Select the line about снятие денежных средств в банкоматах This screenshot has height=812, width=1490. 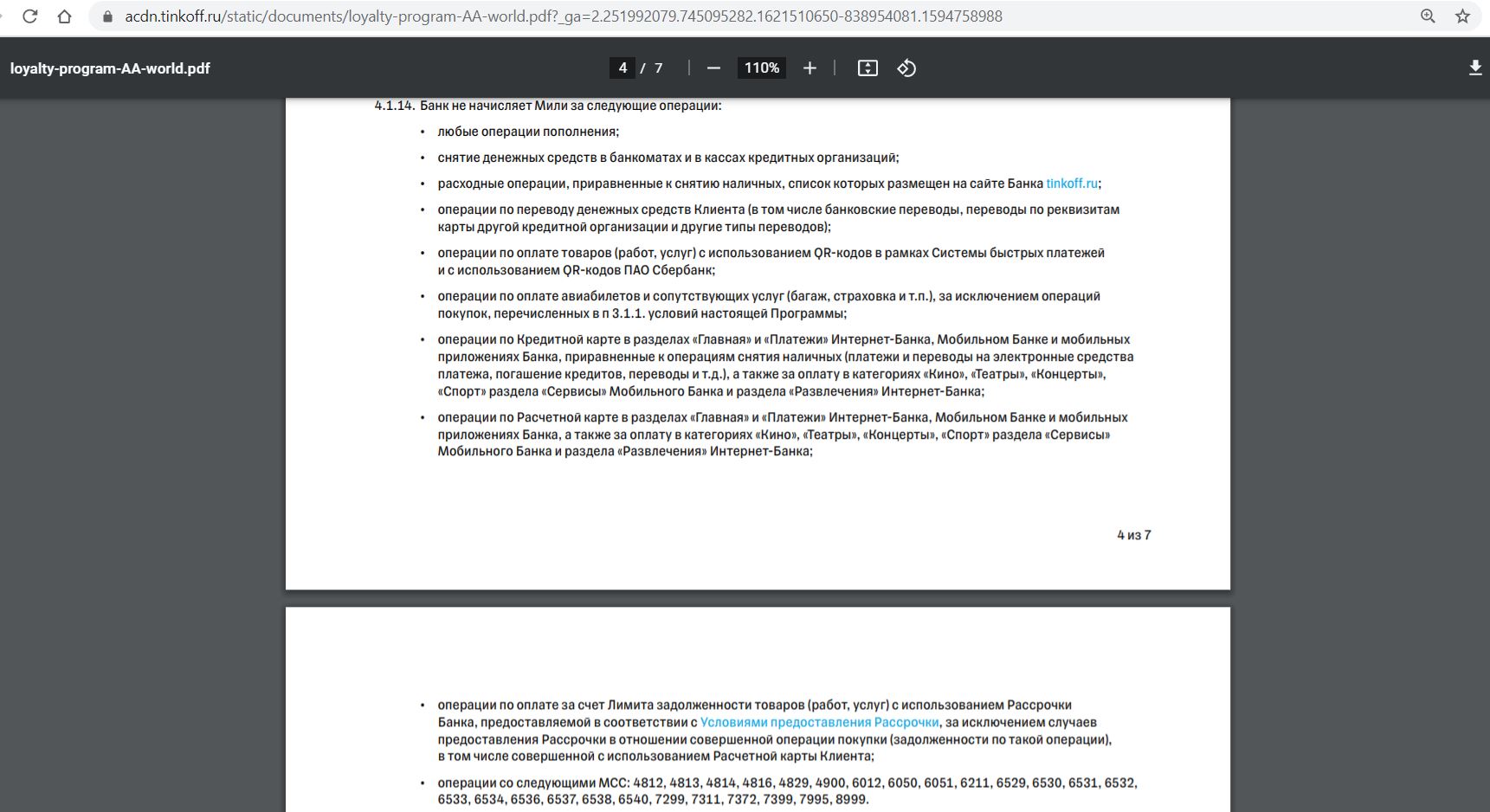[x=668, y=158]
